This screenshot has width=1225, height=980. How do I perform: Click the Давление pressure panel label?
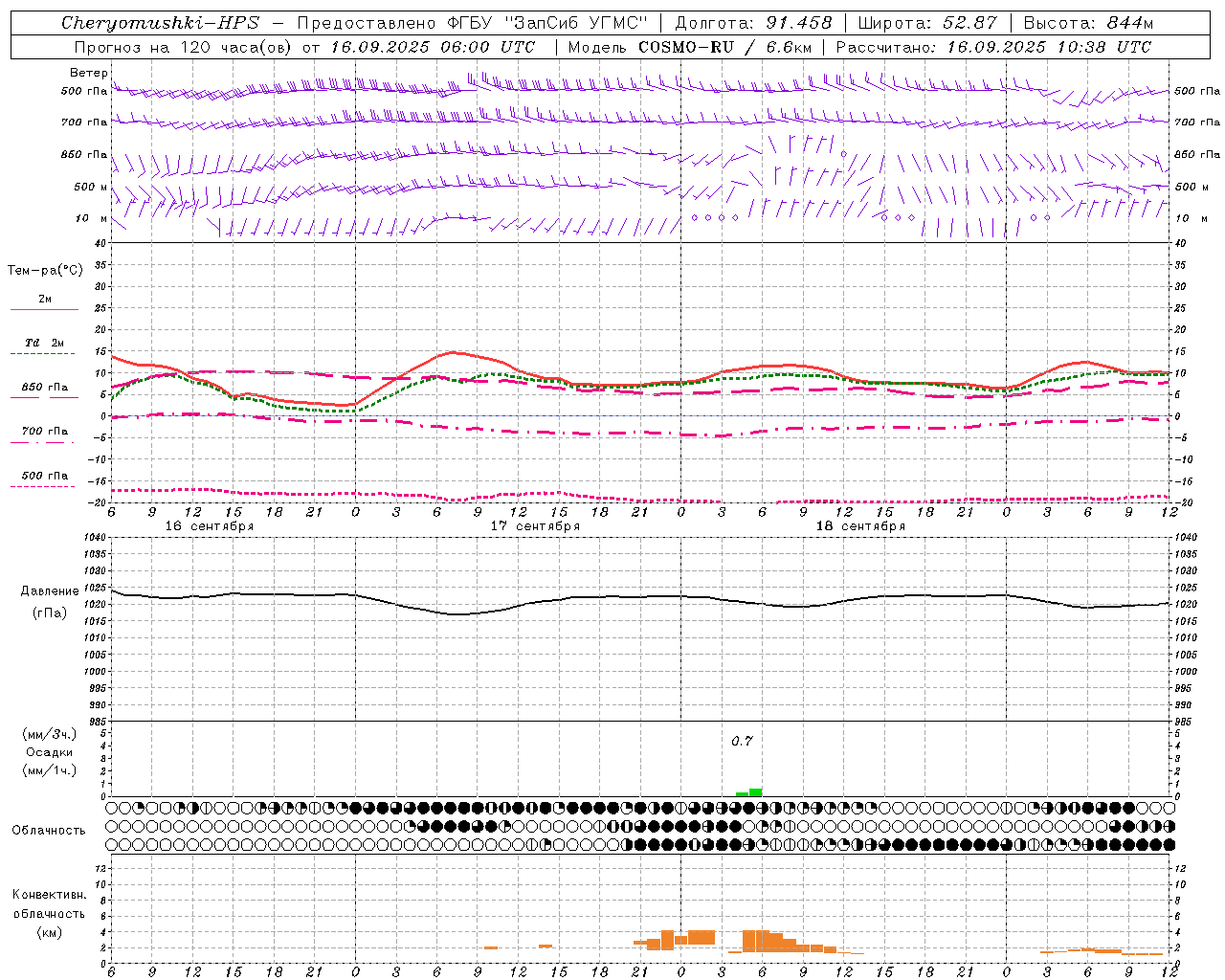click(x=50, y=591)
